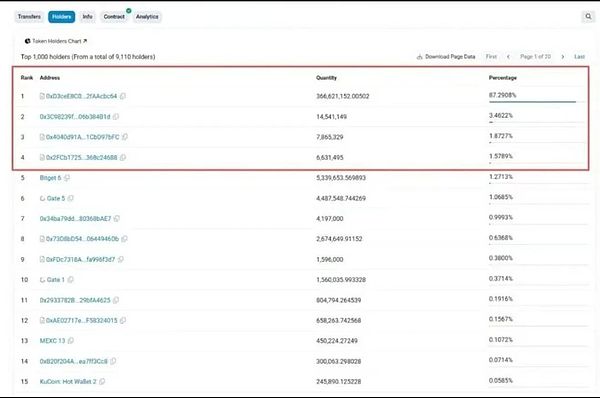Copy the Gate 1 address

pos(70,280)
